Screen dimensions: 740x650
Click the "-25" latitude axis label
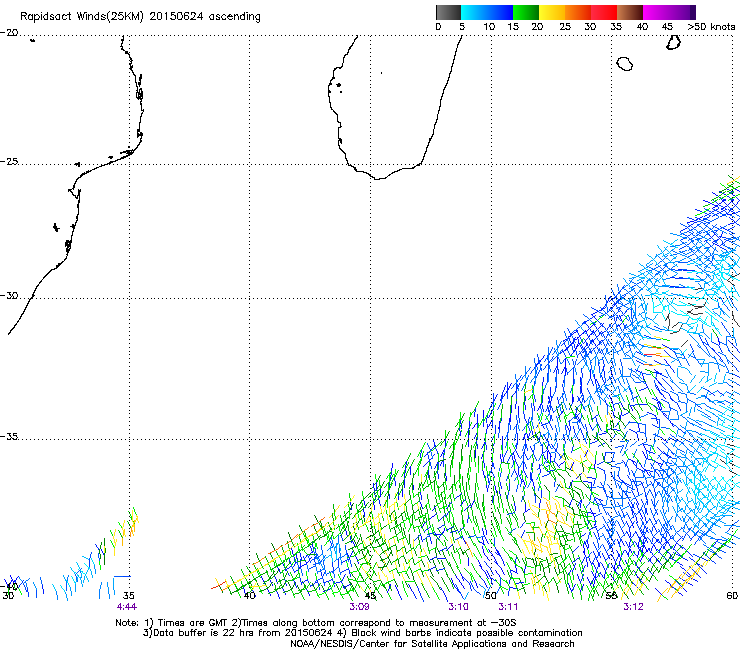[x=9, y=161]
